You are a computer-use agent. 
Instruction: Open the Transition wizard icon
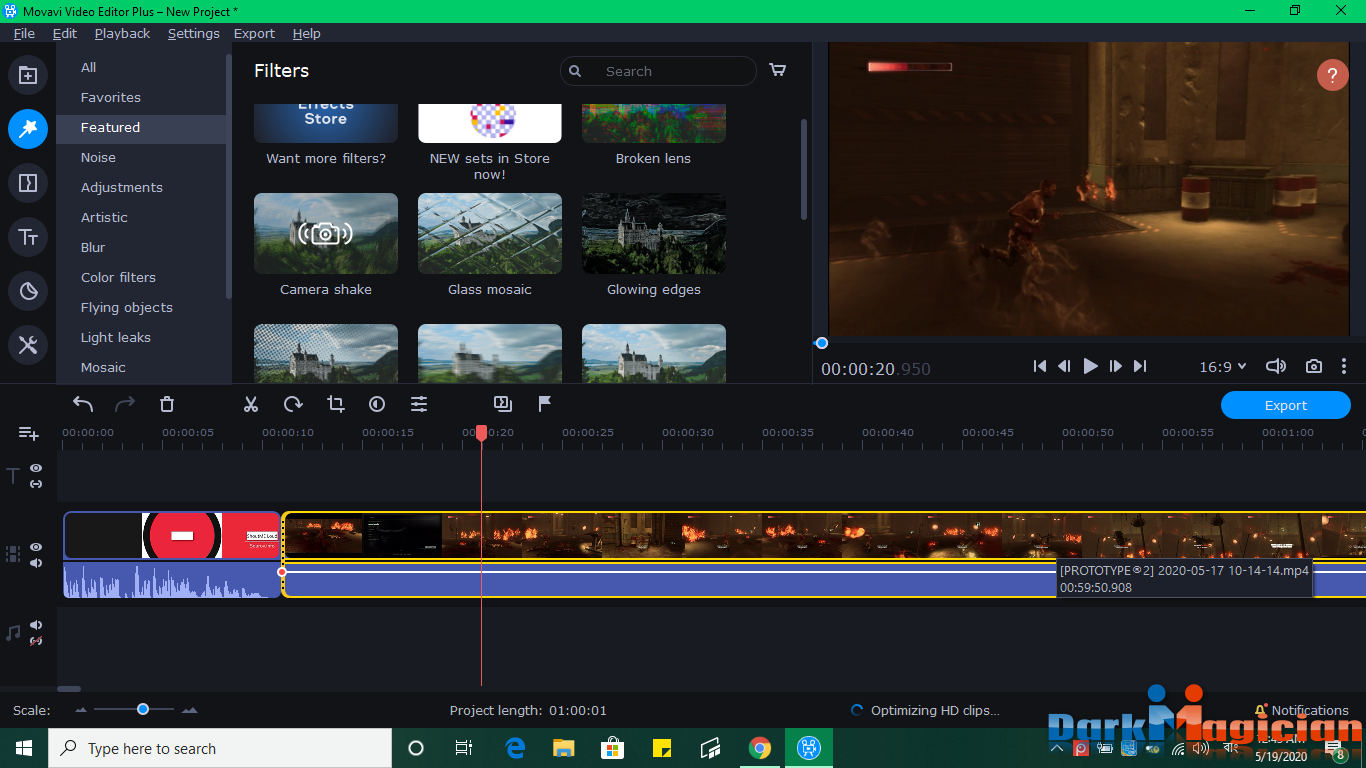coord(503,404)
